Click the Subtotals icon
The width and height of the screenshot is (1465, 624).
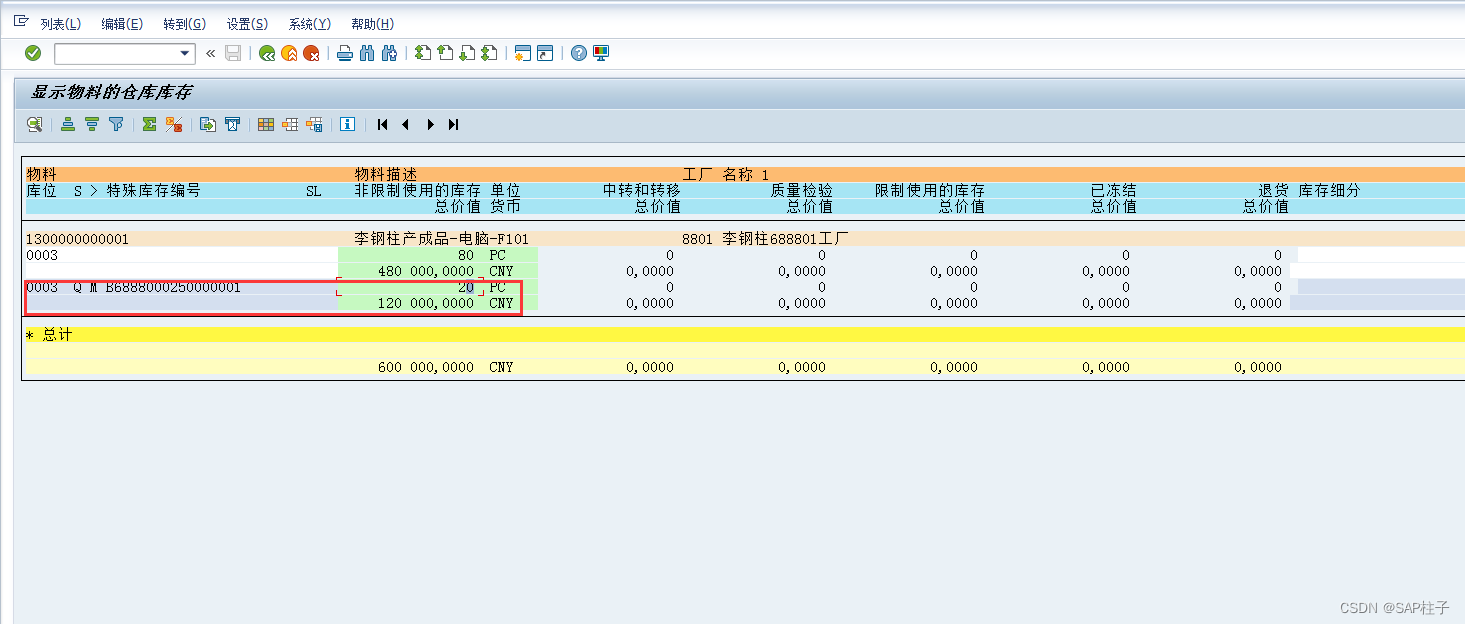click(x=174, y=124)
